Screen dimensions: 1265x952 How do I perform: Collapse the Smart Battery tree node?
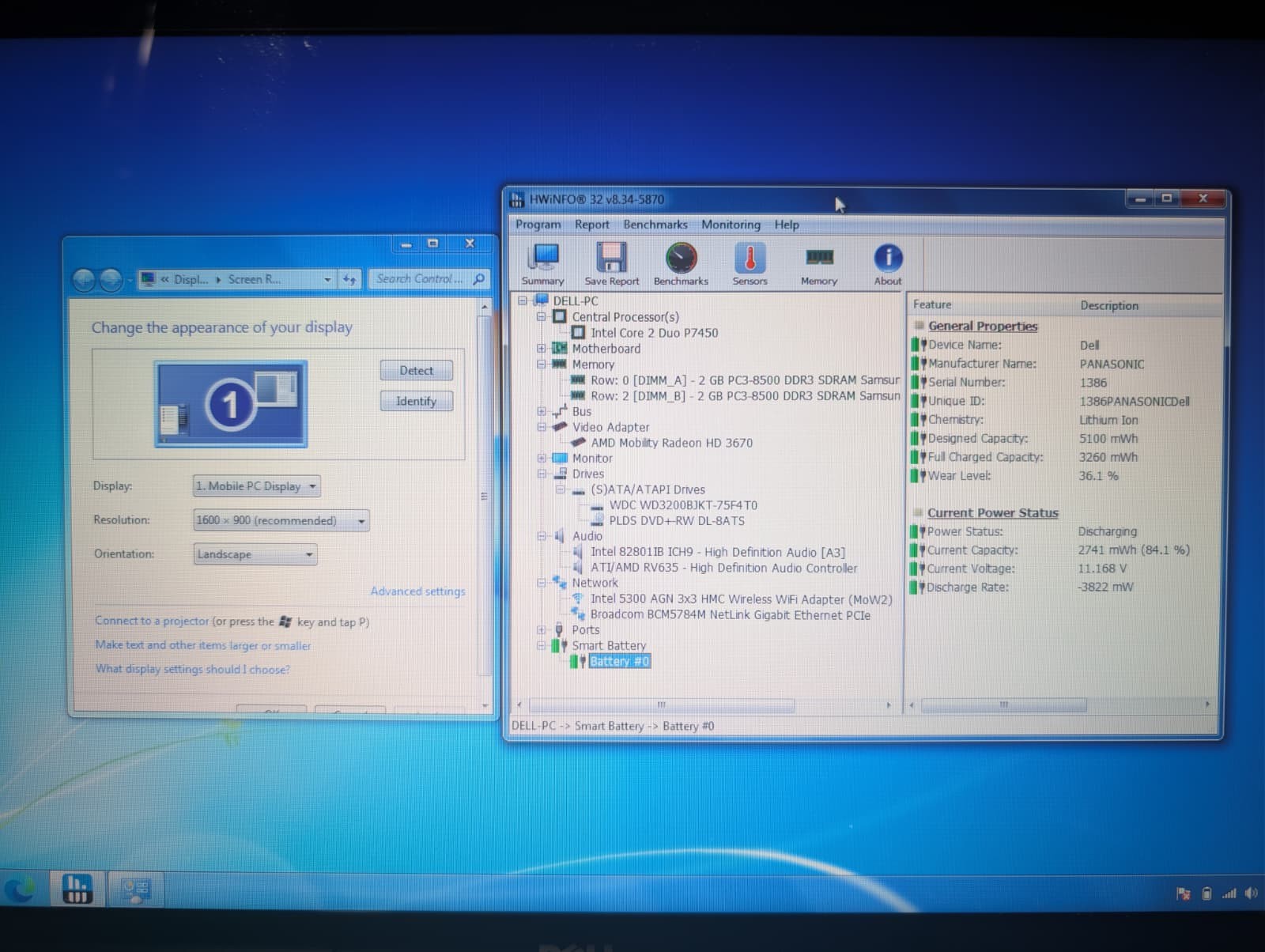pyautogui.click(x=542, y=646)
